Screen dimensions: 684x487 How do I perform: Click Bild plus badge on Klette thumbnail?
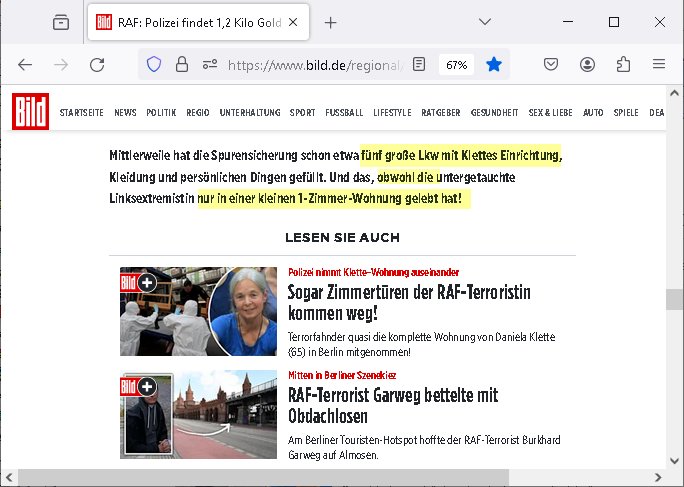(x=139, y=283)
